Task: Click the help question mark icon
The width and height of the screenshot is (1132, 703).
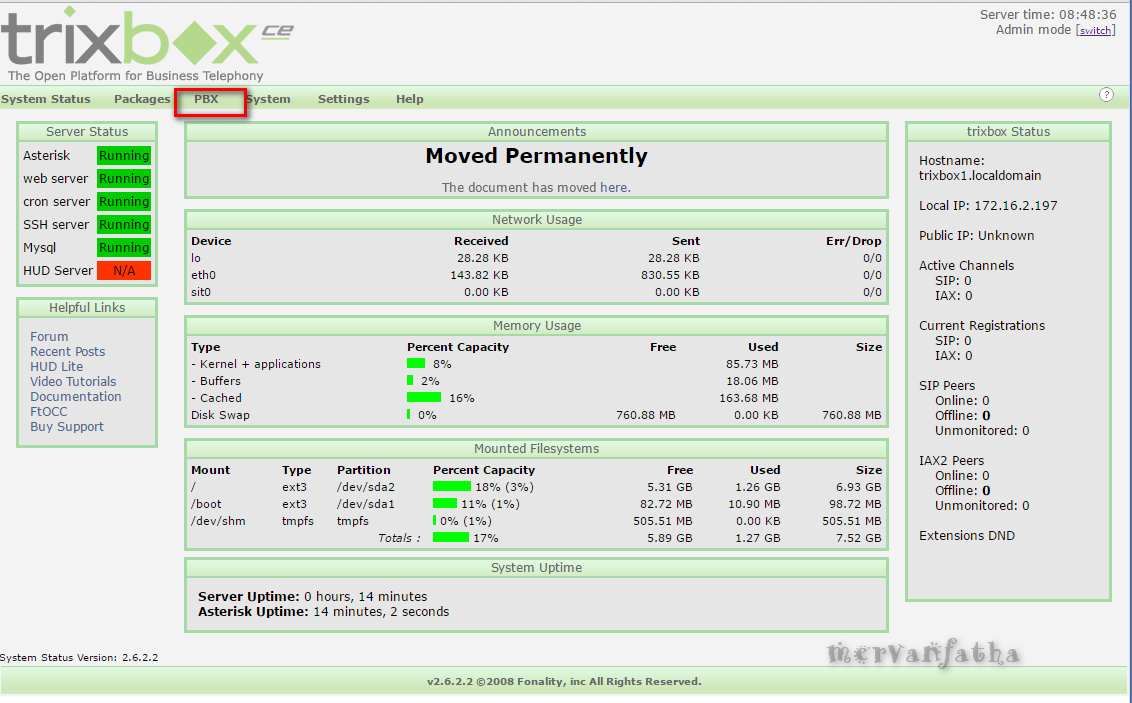Action: coord(1106,94)
